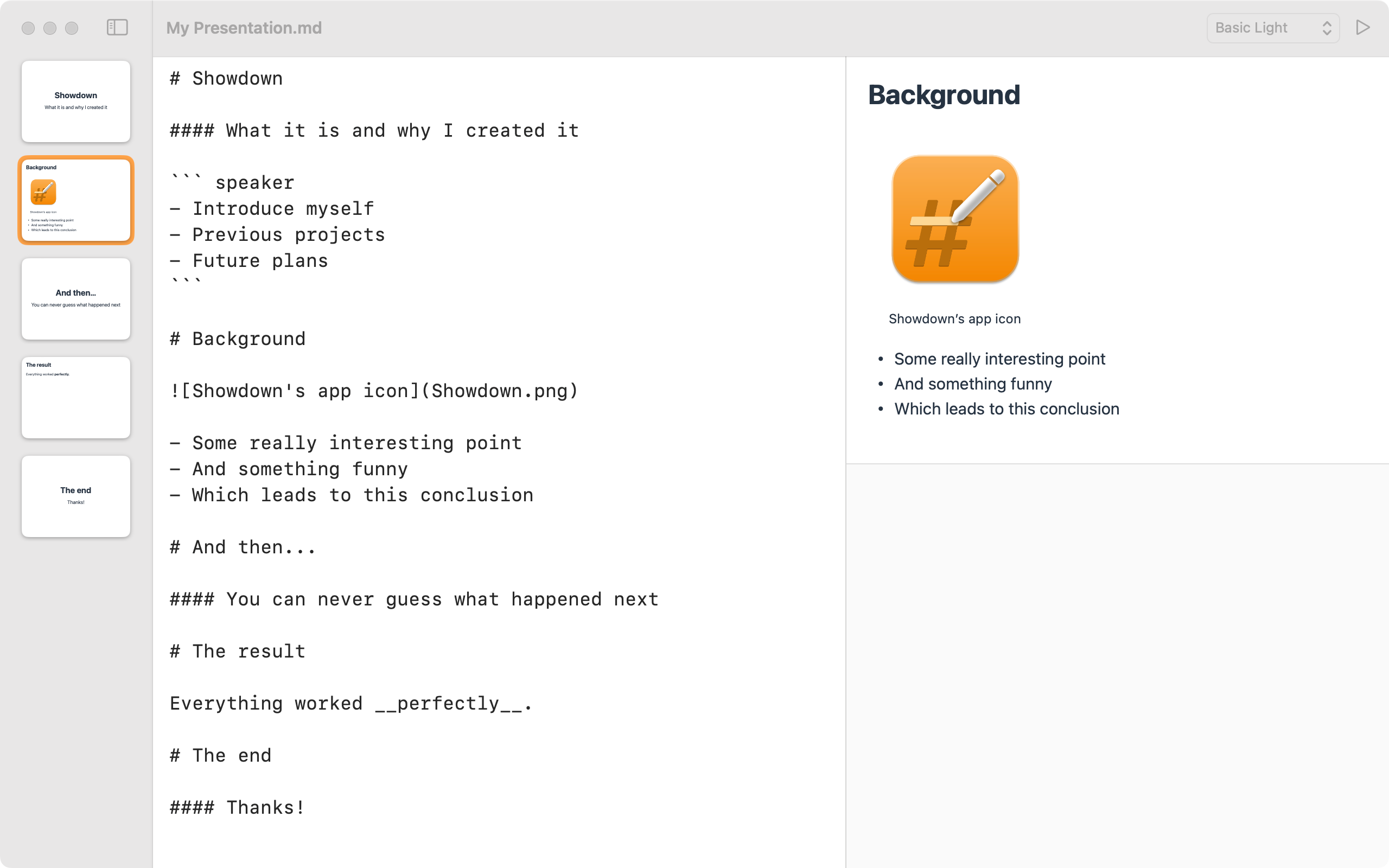
Task: Start the presentation with the play icon
Action: pos(1362,28)
